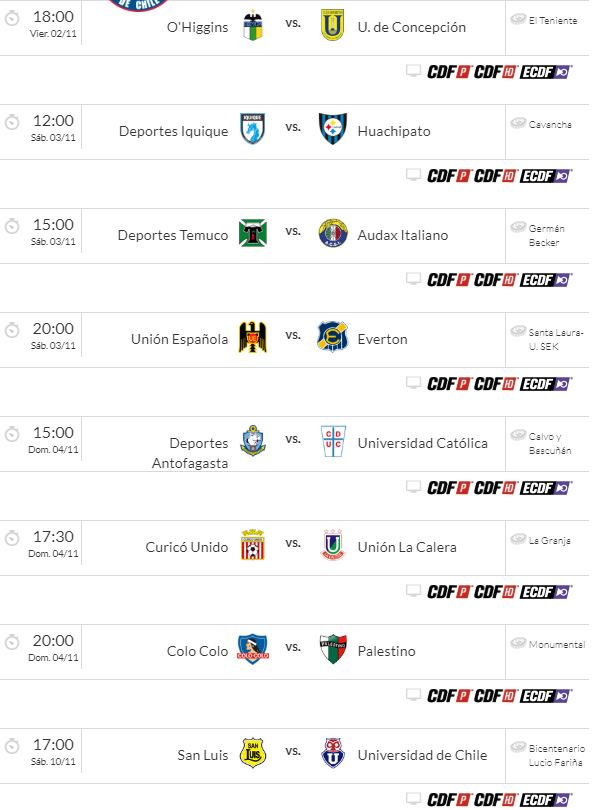Click the Deportes Antofagasta team name
This screenshot has width=607, height=810.
[190, 453]
